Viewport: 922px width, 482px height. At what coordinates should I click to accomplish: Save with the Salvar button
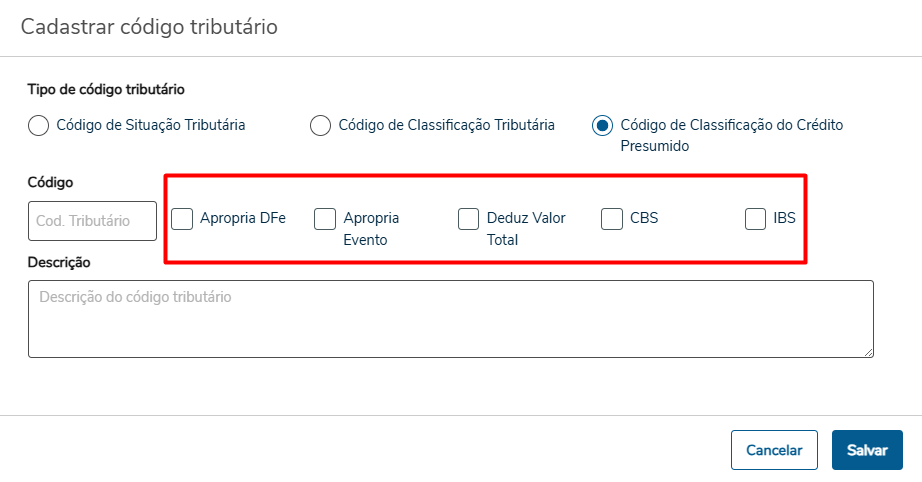pyautogui.click(x=867, y=450)
